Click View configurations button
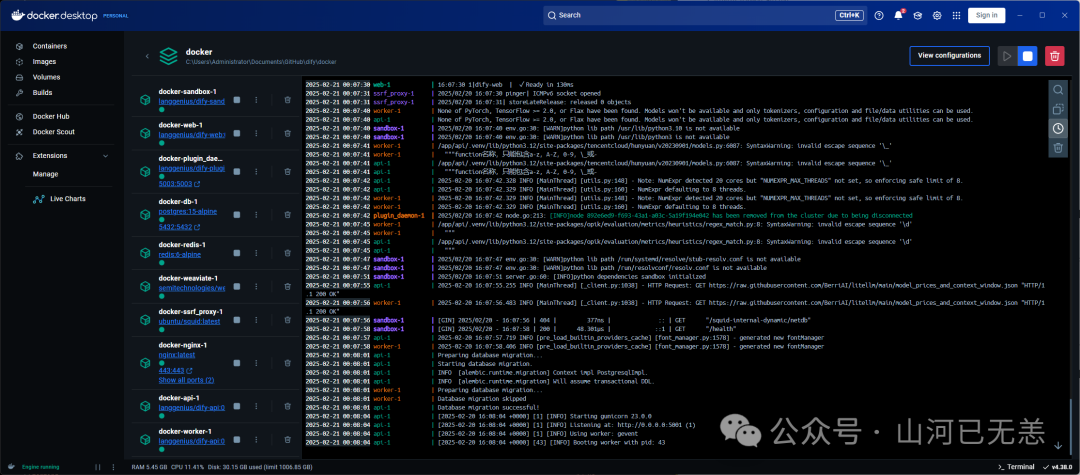Image resolution: width=1080 pixels, height=475 pixels. (x=949, y=56)
